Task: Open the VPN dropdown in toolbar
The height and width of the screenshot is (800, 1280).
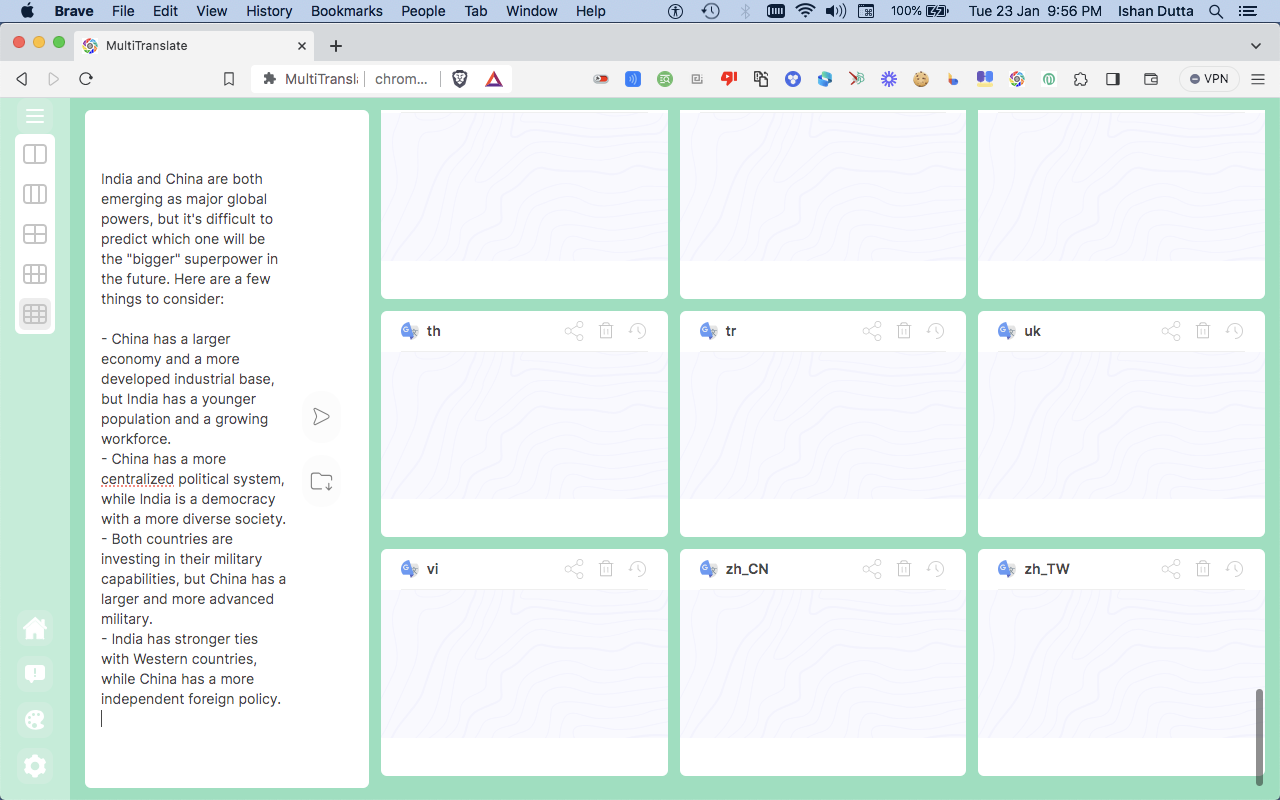Action: (x=1209, y=78)
